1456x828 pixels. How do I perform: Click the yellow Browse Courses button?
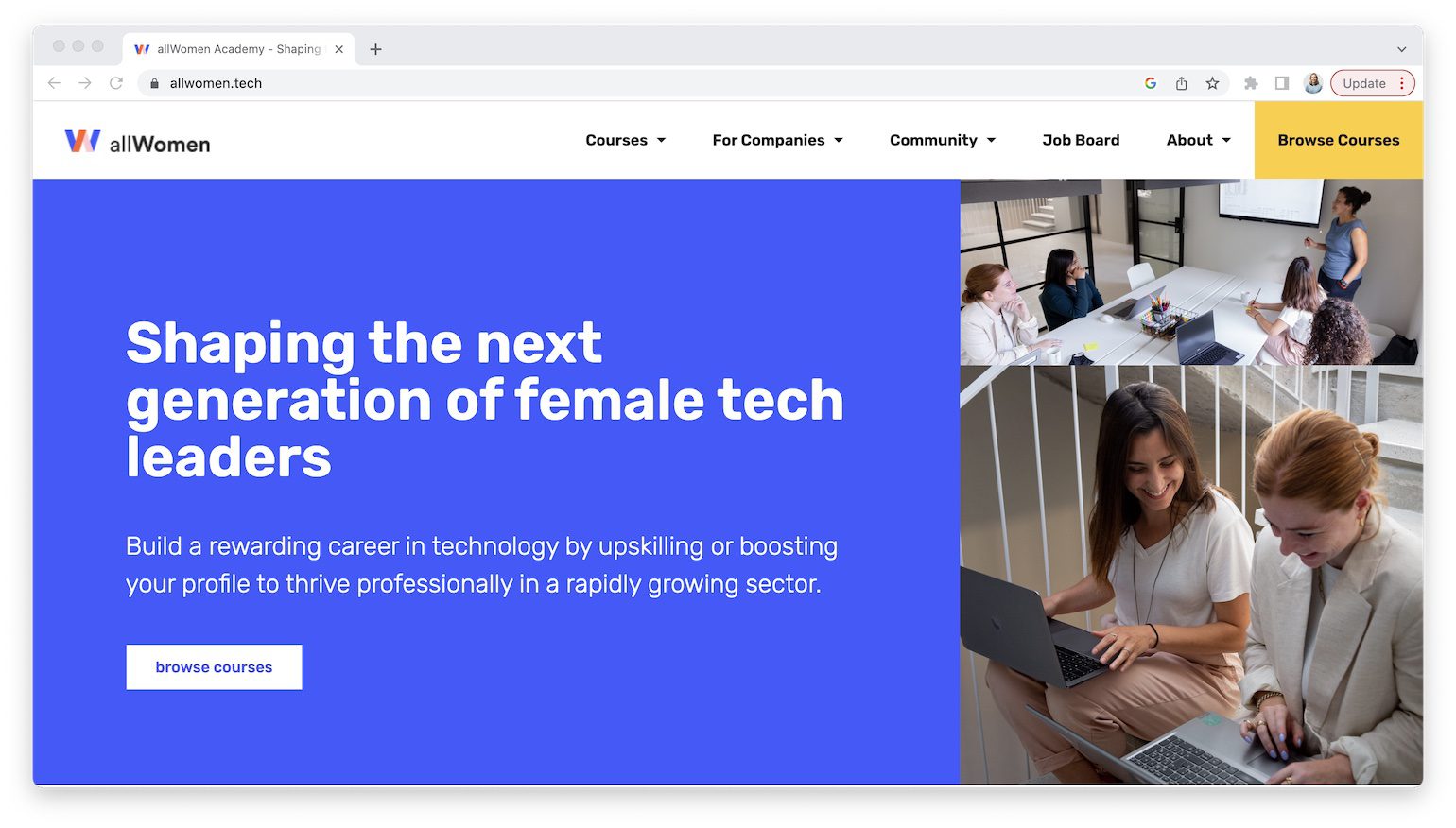[1338, 140]
